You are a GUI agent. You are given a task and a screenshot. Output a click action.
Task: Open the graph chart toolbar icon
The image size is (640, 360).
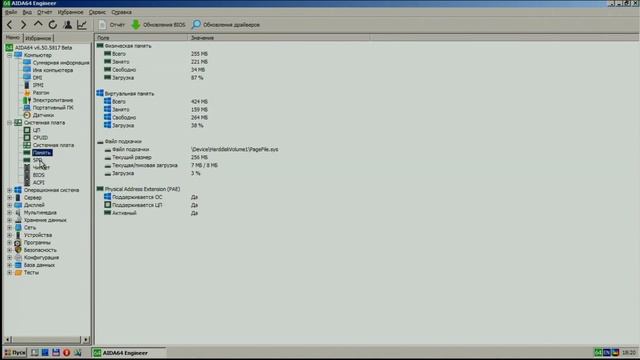(x=82, y=24)
